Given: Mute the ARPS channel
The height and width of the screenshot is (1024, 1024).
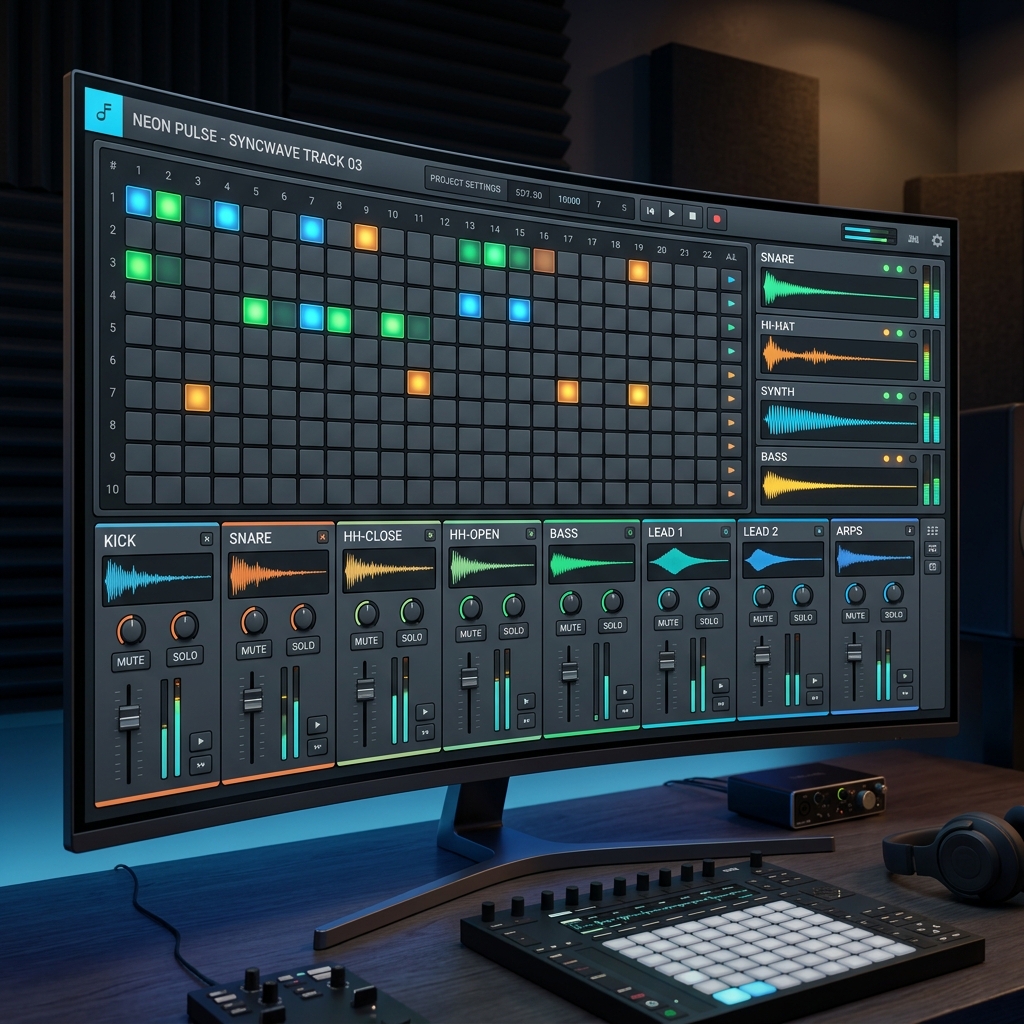Looking at the screenshot, I should 855,615.
